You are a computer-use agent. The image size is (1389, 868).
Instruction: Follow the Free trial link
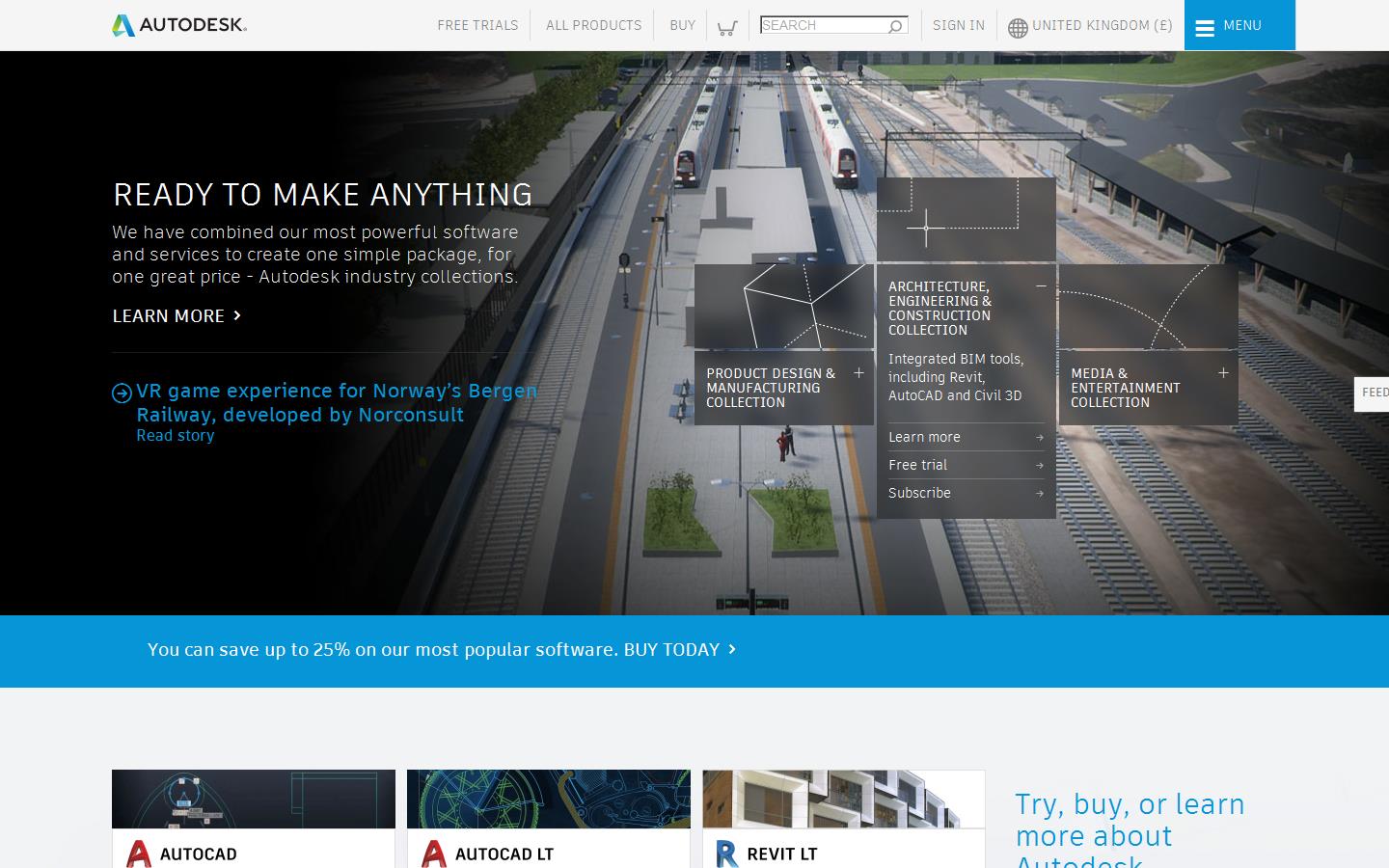click(x=917, y=465)
